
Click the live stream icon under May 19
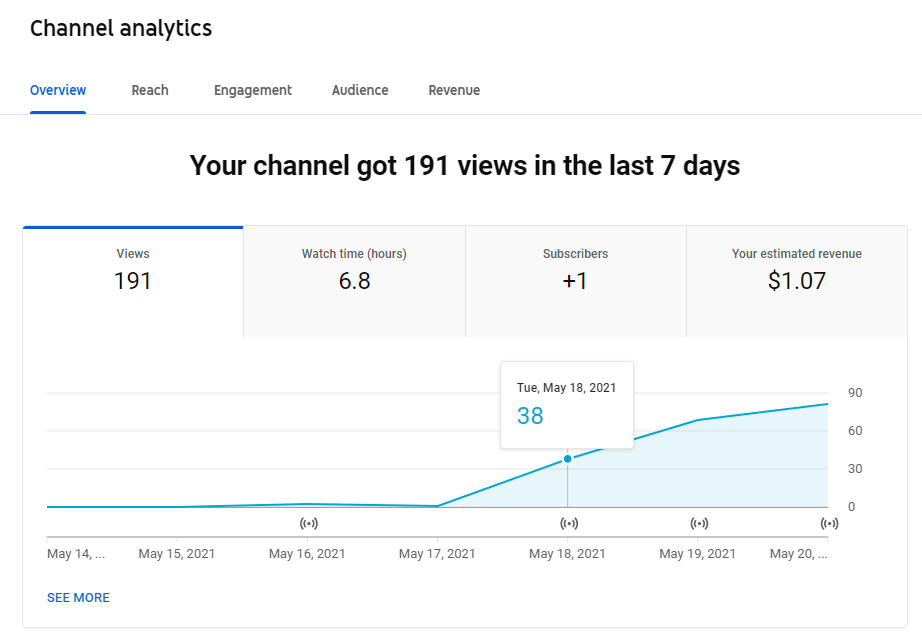[x=699, y=523]
